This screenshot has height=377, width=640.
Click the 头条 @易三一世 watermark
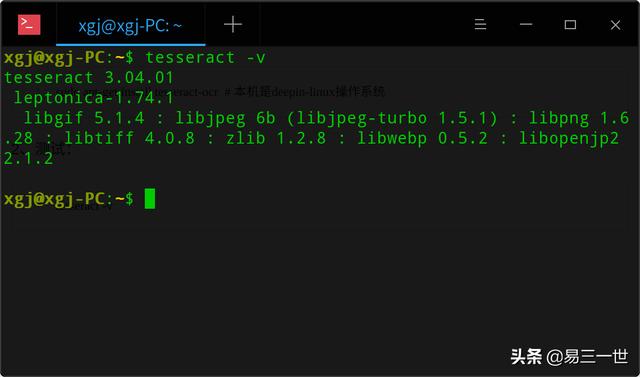click(x=569, y=357)
